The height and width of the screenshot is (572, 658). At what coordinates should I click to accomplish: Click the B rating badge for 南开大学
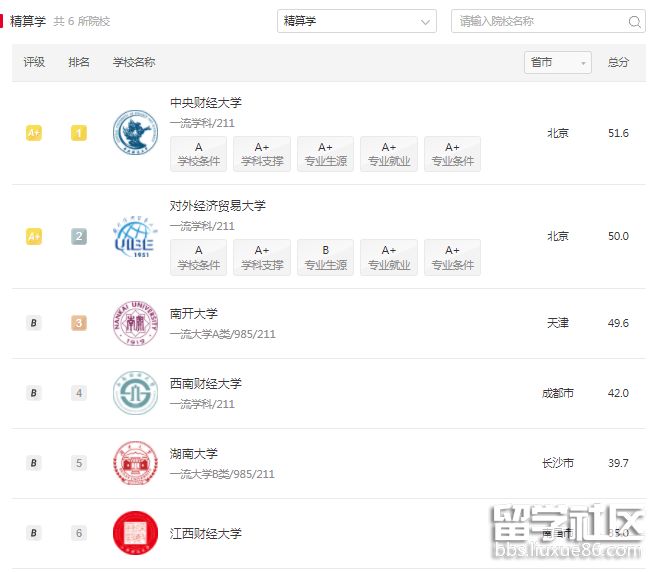[x=34, y=323]
